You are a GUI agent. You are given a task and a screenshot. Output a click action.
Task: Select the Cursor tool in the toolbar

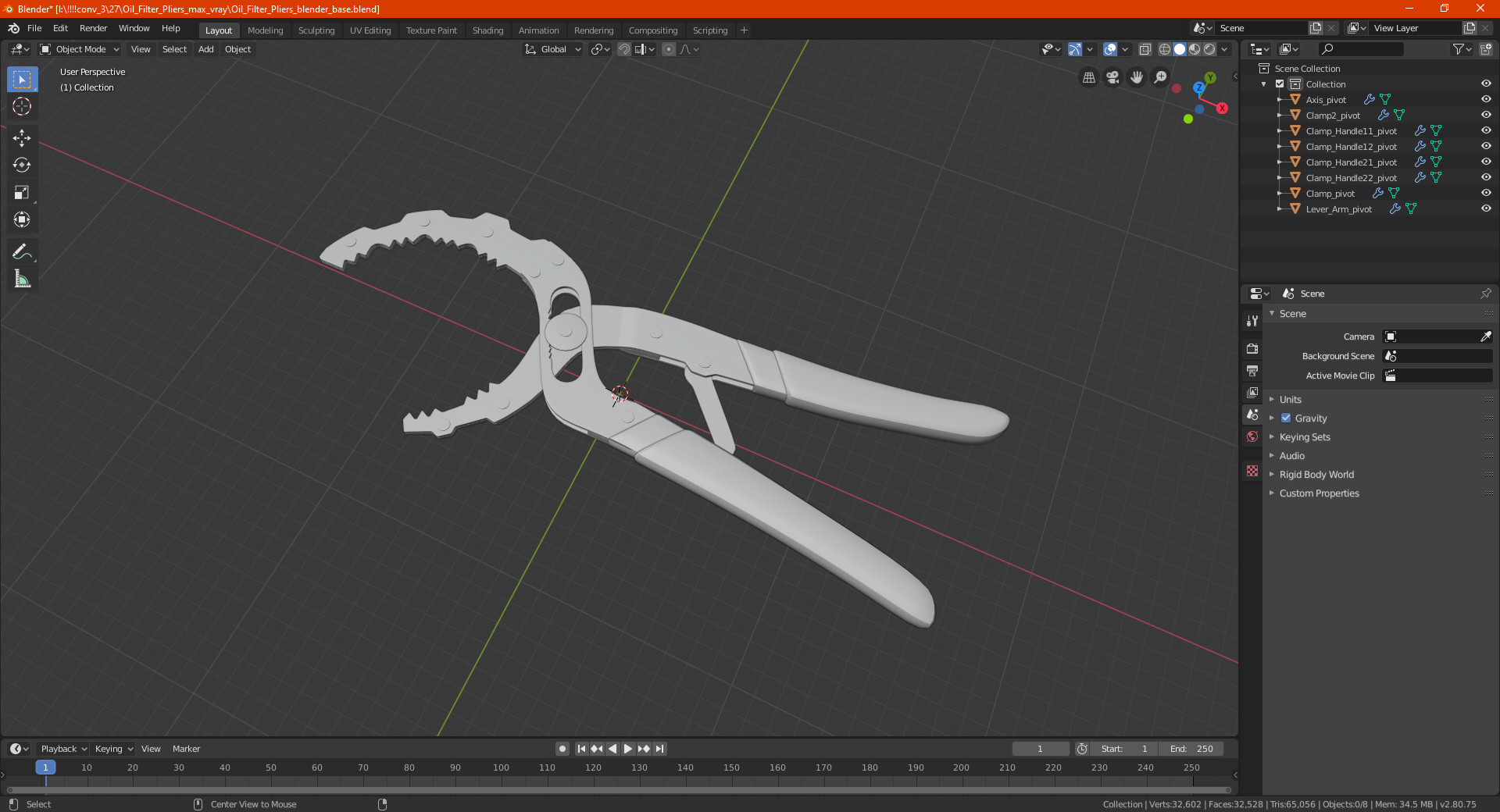pos(22,107)
